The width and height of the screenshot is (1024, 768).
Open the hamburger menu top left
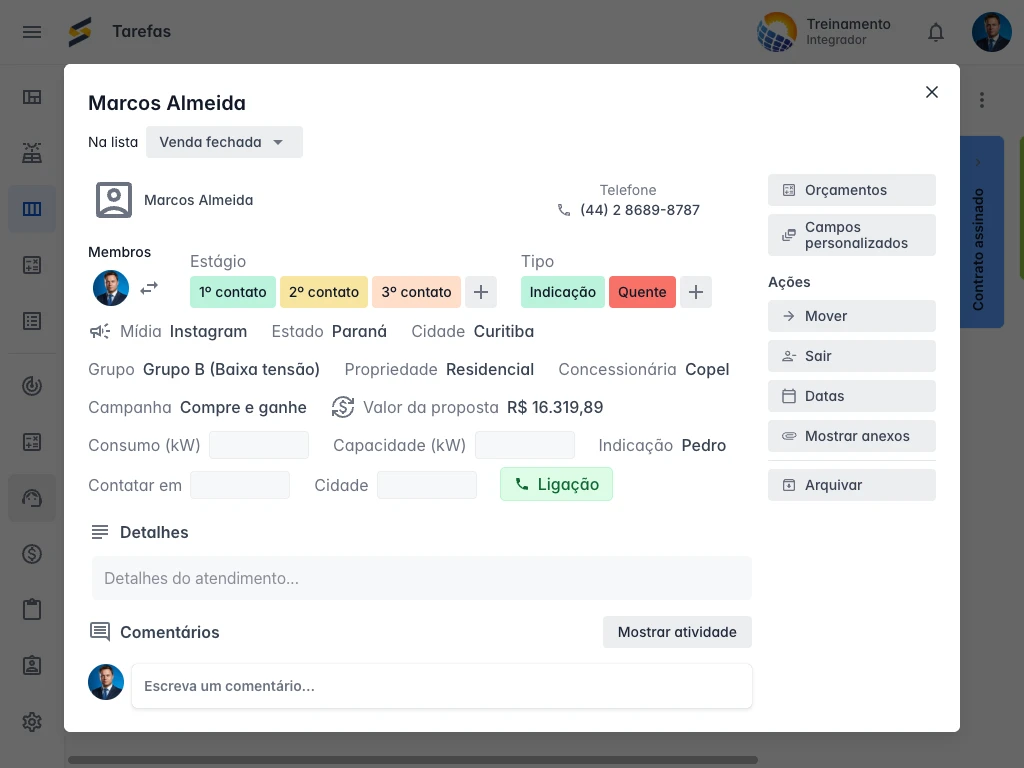32,32
